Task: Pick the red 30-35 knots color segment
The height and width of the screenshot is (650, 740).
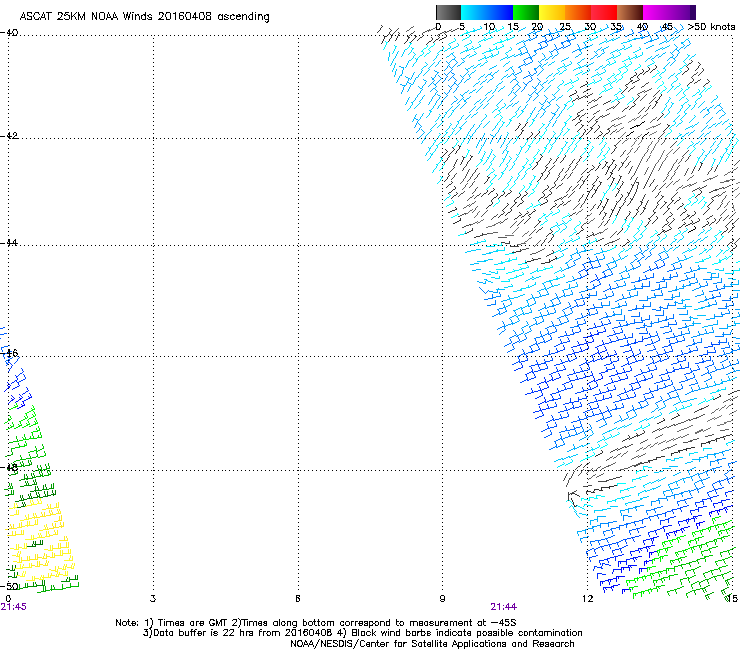Action: click(x=604, y=12)
